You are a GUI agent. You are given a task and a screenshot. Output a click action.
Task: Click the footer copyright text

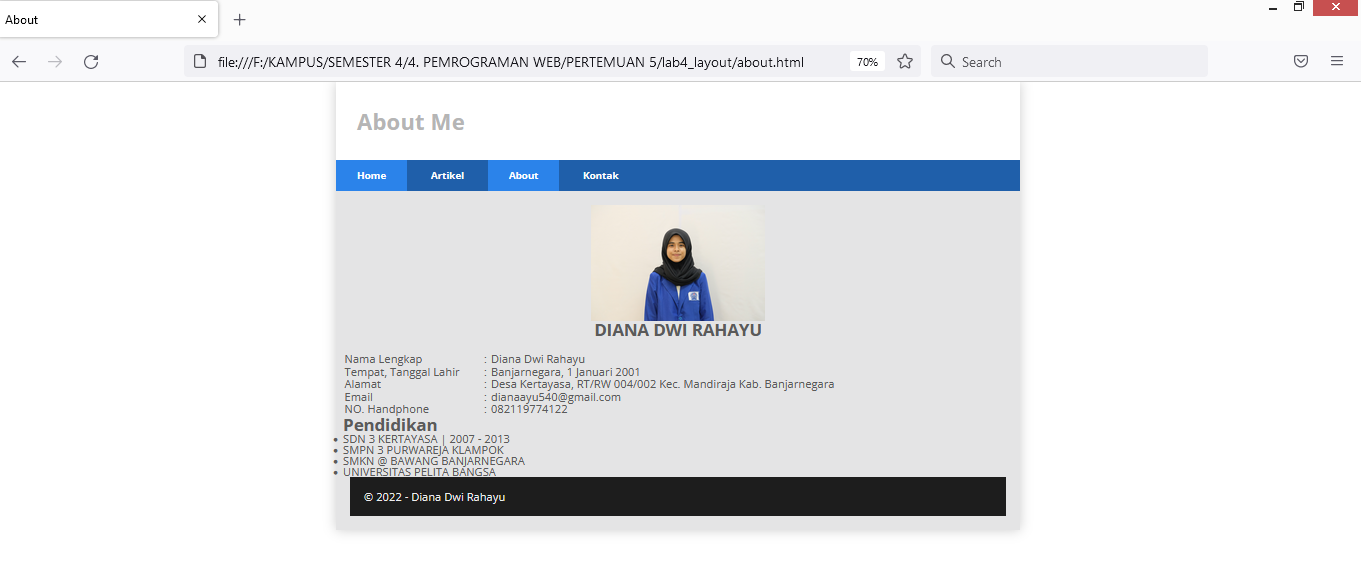click(x=434, y=497)
